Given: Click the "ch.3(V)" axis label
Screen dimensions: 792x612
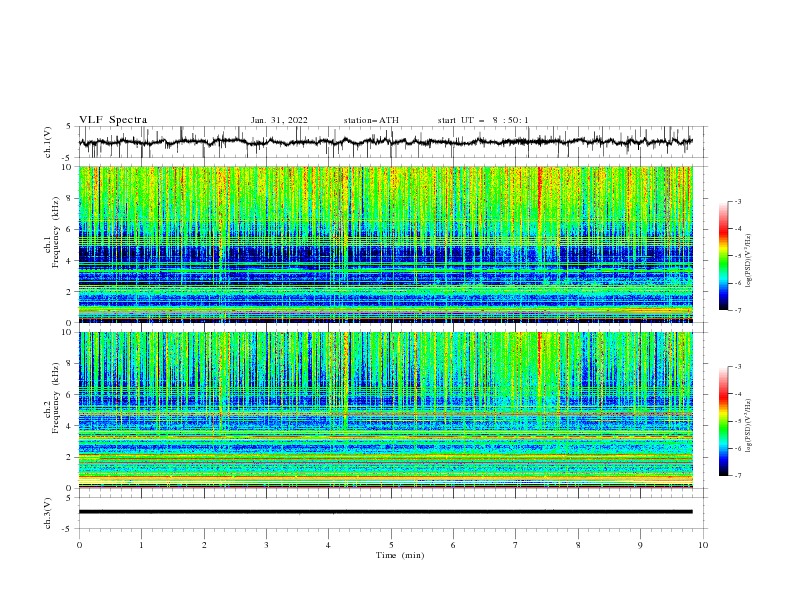Looking at the screenshot, I should (48, 514).
